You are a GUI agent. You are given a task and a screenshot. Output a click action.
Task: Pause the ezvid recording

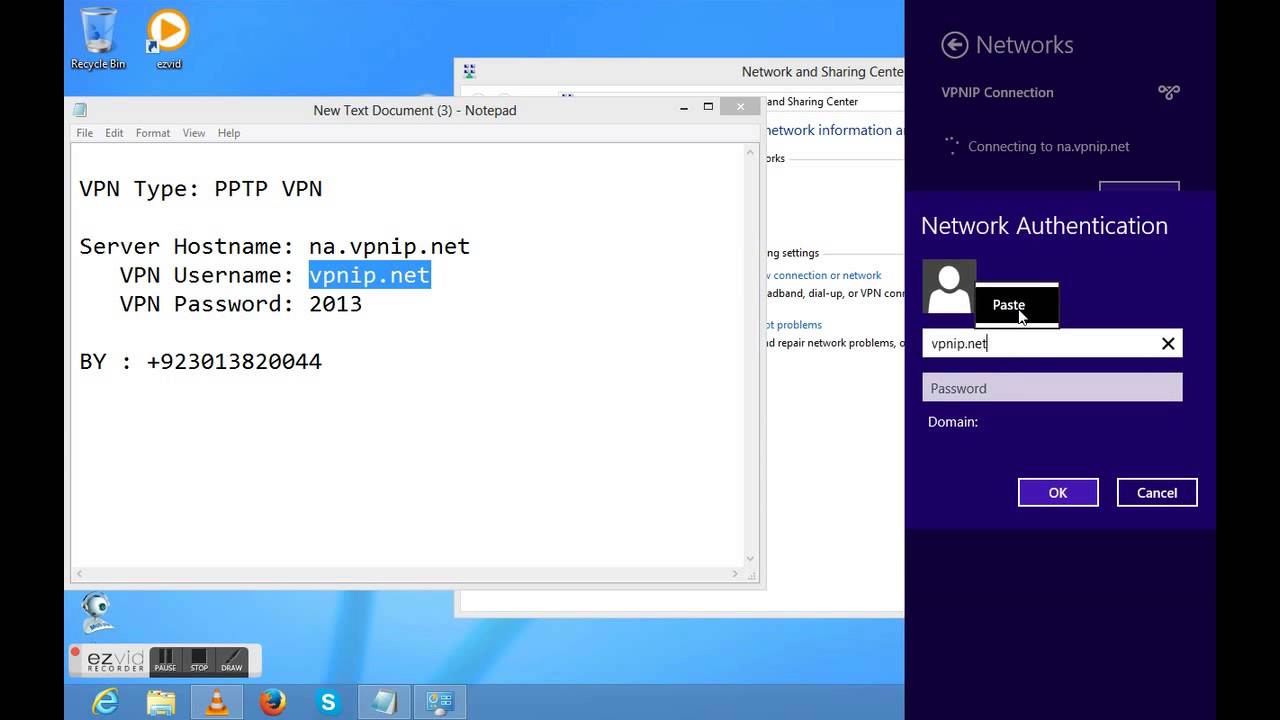[165, 661]
